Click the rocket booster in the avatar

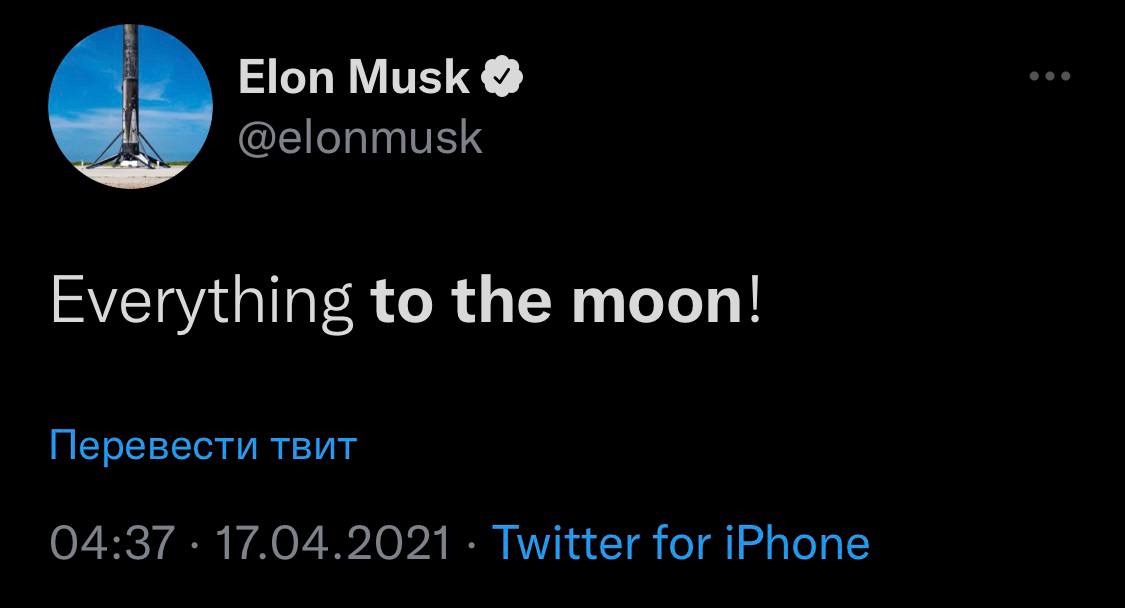click(x=131, y=100)
